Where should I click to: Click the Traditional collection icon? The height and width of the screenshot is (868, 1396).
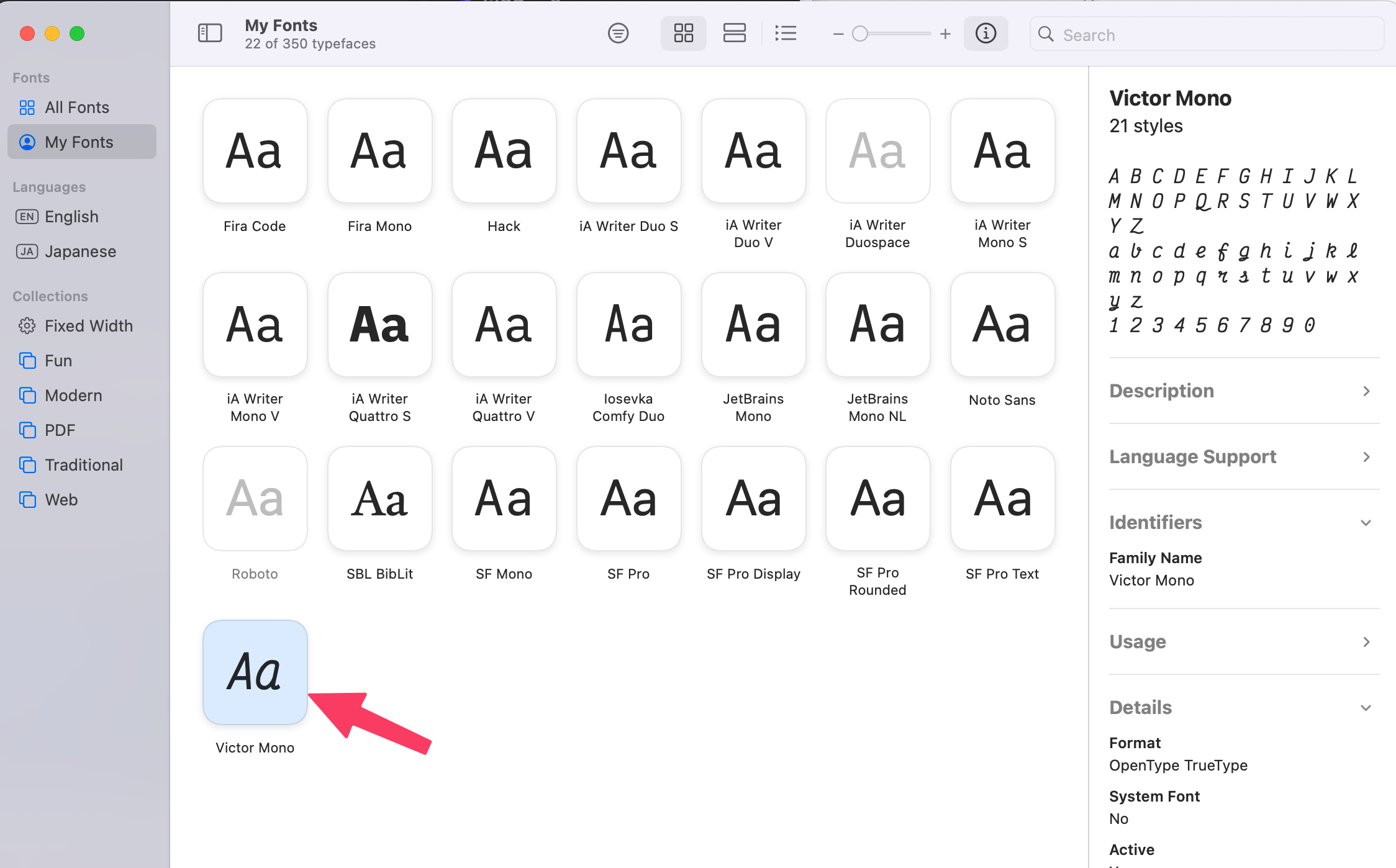tap(27, 465)
